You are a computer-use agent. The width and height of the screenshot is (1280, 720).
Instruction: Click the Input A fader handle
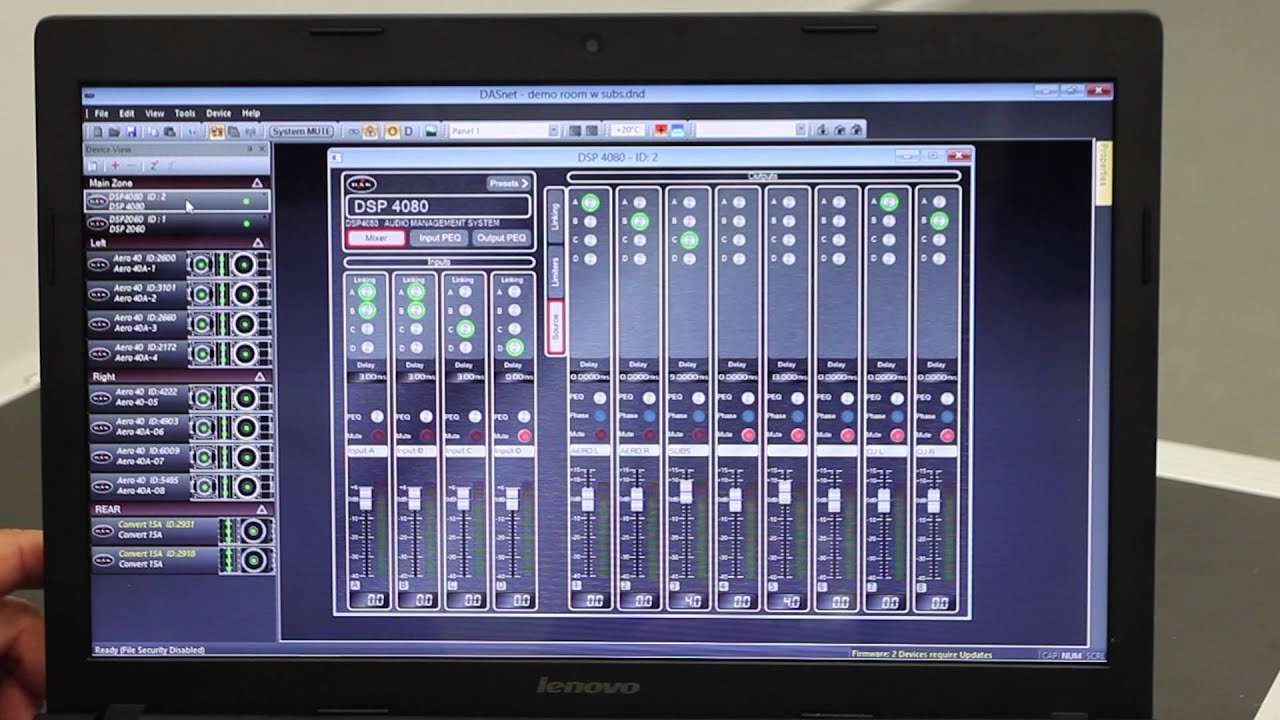(365, 499)
